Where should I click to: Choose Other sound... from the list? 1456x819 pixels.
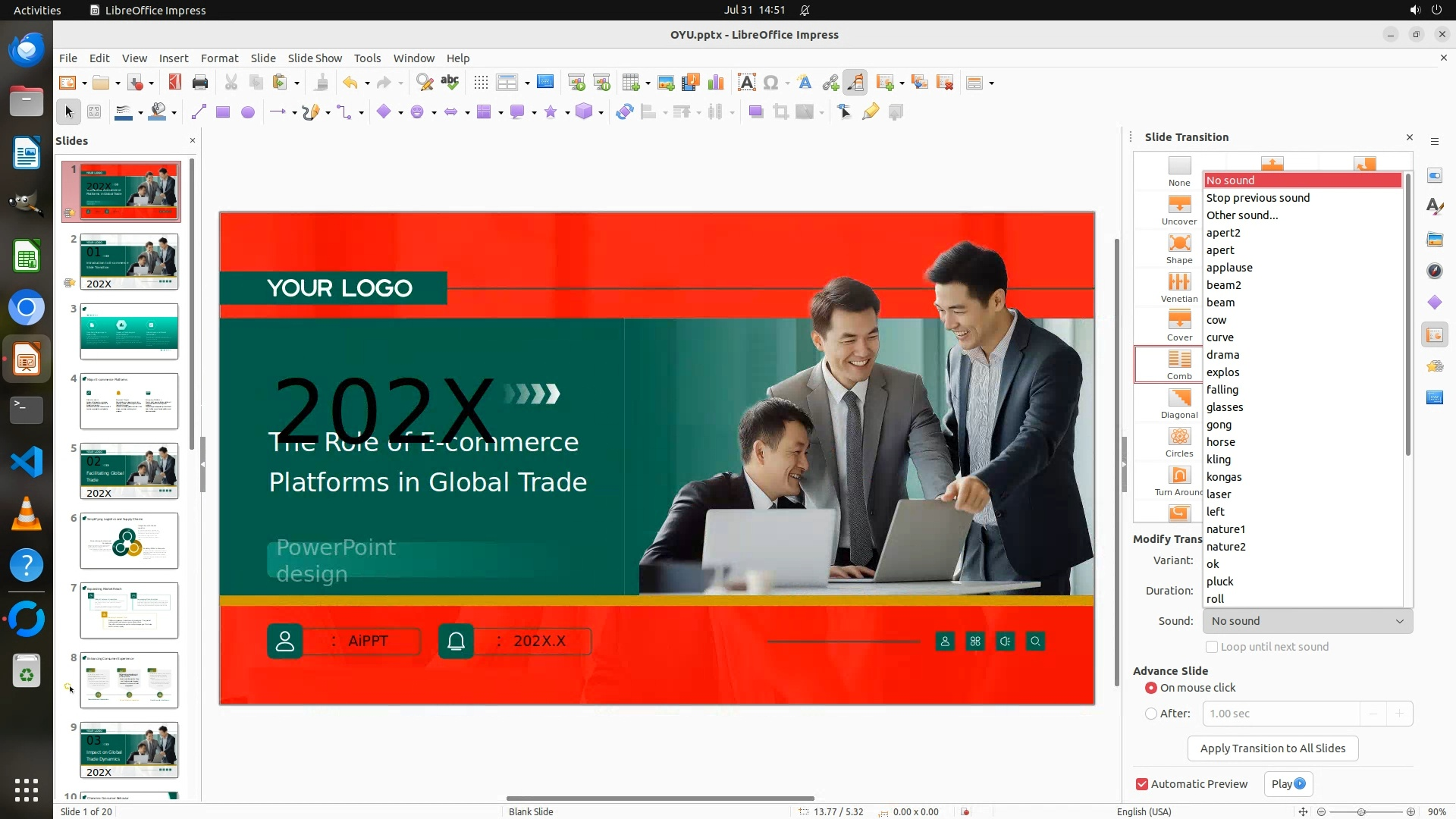[1241, 215]
